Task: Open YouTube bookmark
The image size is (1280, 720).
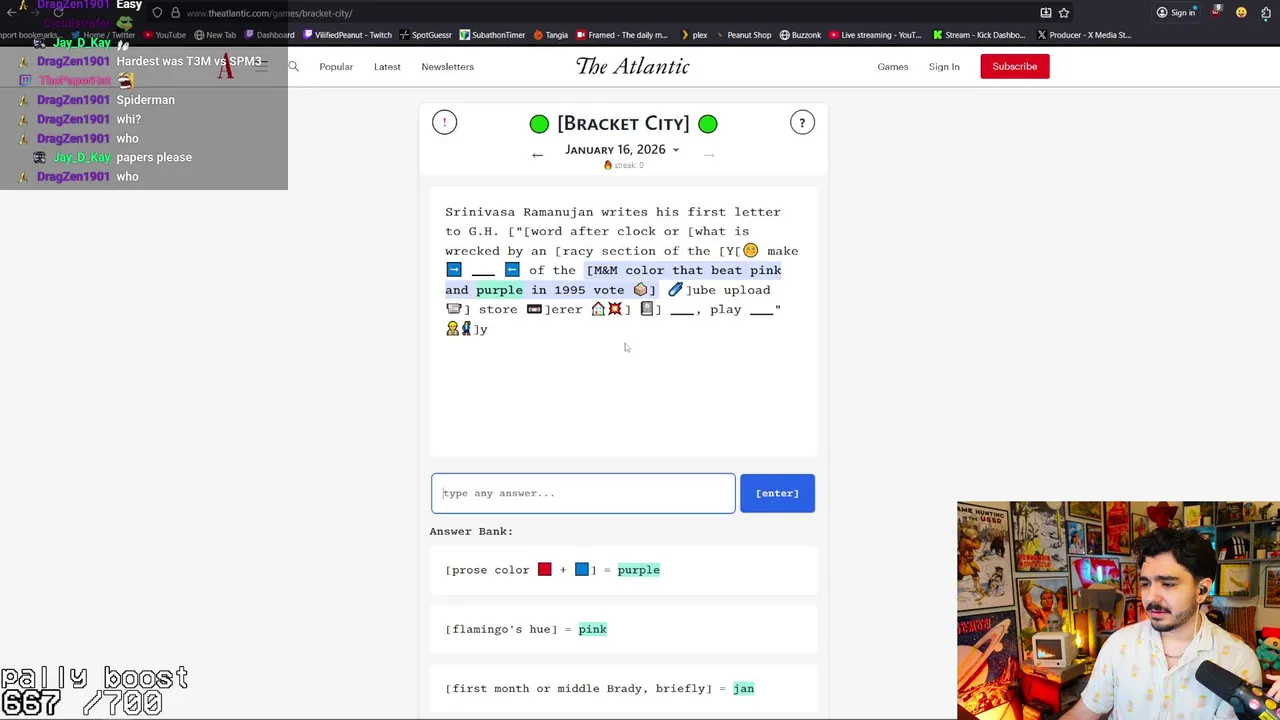Action: [x=165, y=35]
